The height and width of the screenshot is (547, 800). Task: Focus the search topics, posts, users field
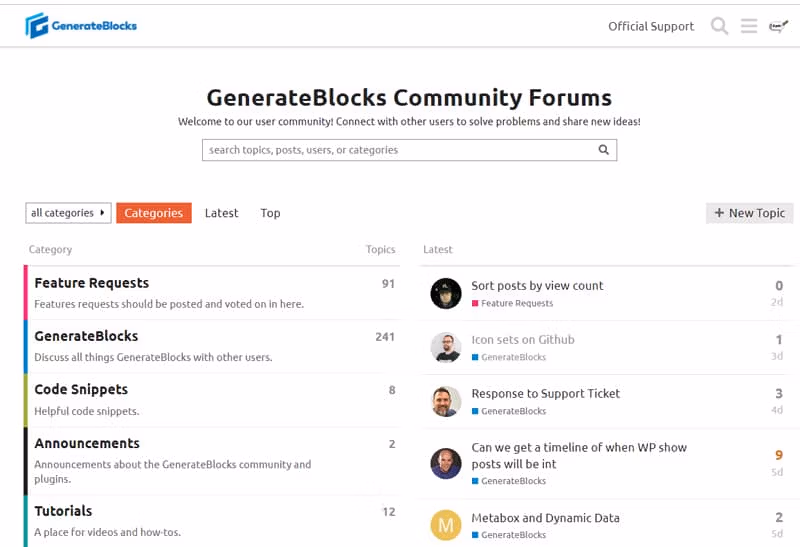tap(409, 150)
